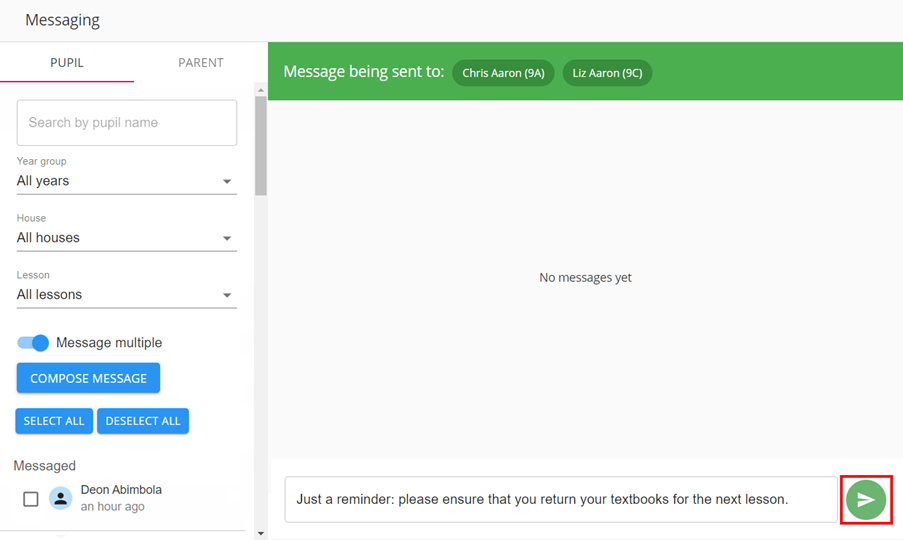903x540 pixels.
Task: Click the sidebar scroll down arrow
Action: 261,534
